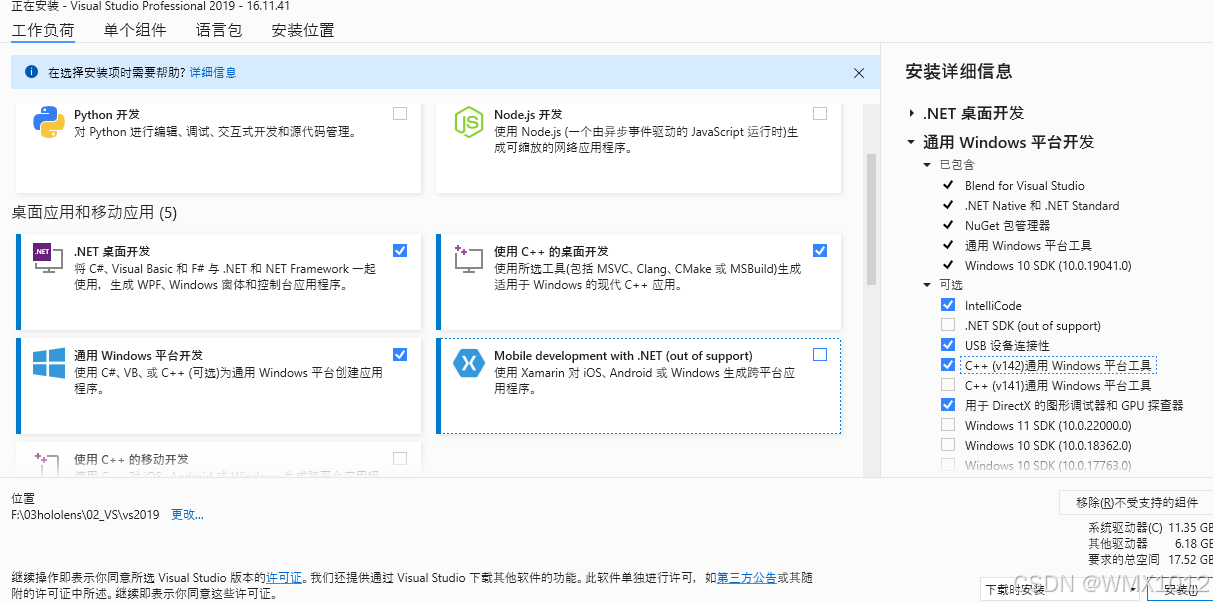Click the C++ desktop development monitor icon
1213x603 pixels.
[x=469, y=261]
